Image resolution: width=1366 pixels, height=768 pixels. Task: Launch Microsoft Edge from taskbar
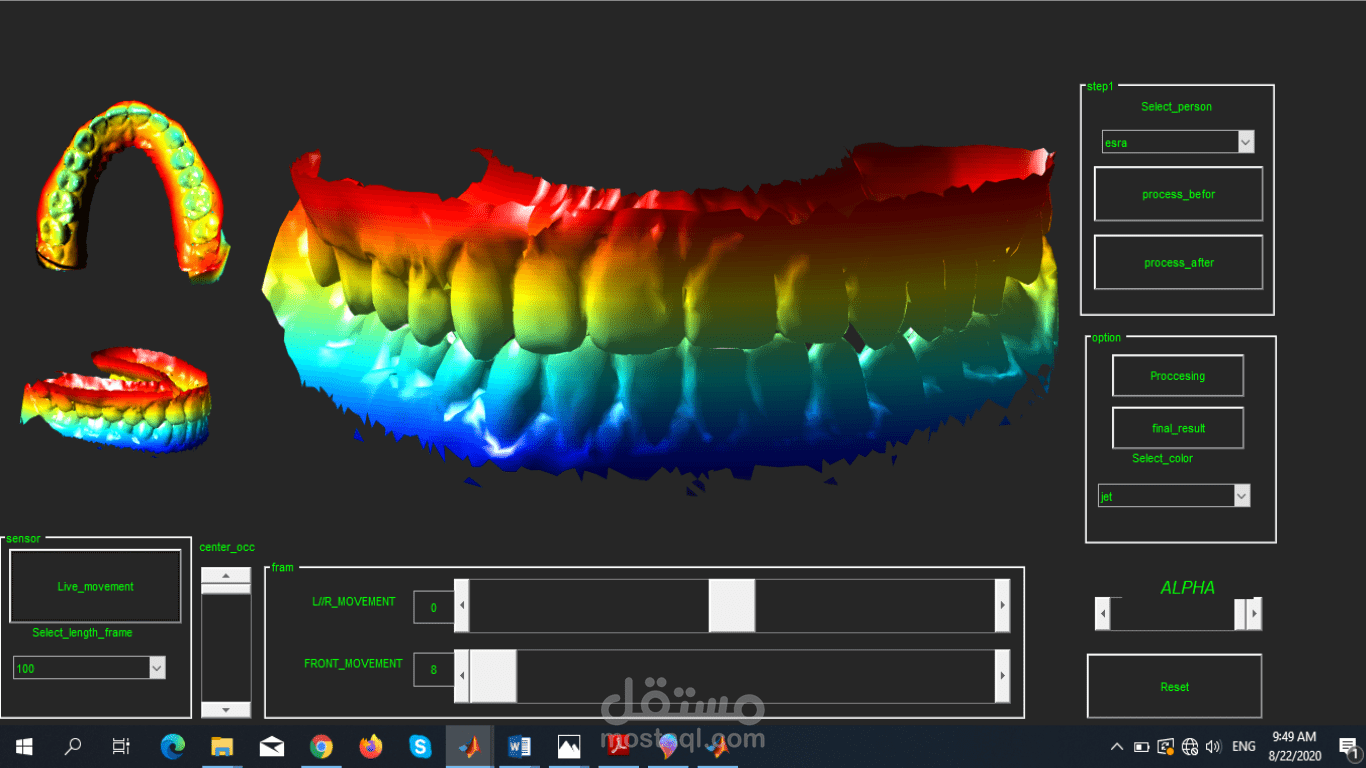click(173, 746)
